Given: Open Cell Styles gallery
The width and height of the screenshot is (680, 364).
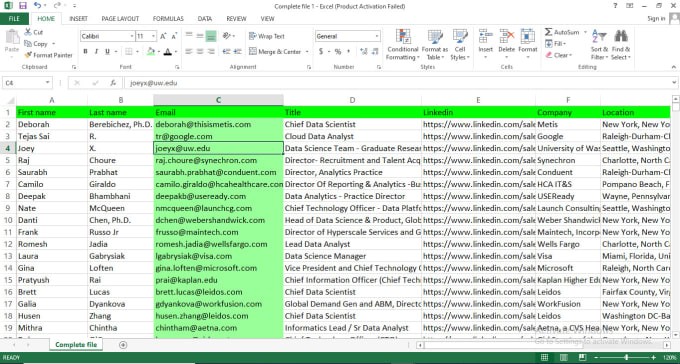Looking at the screenshot, I should (460, 45).
